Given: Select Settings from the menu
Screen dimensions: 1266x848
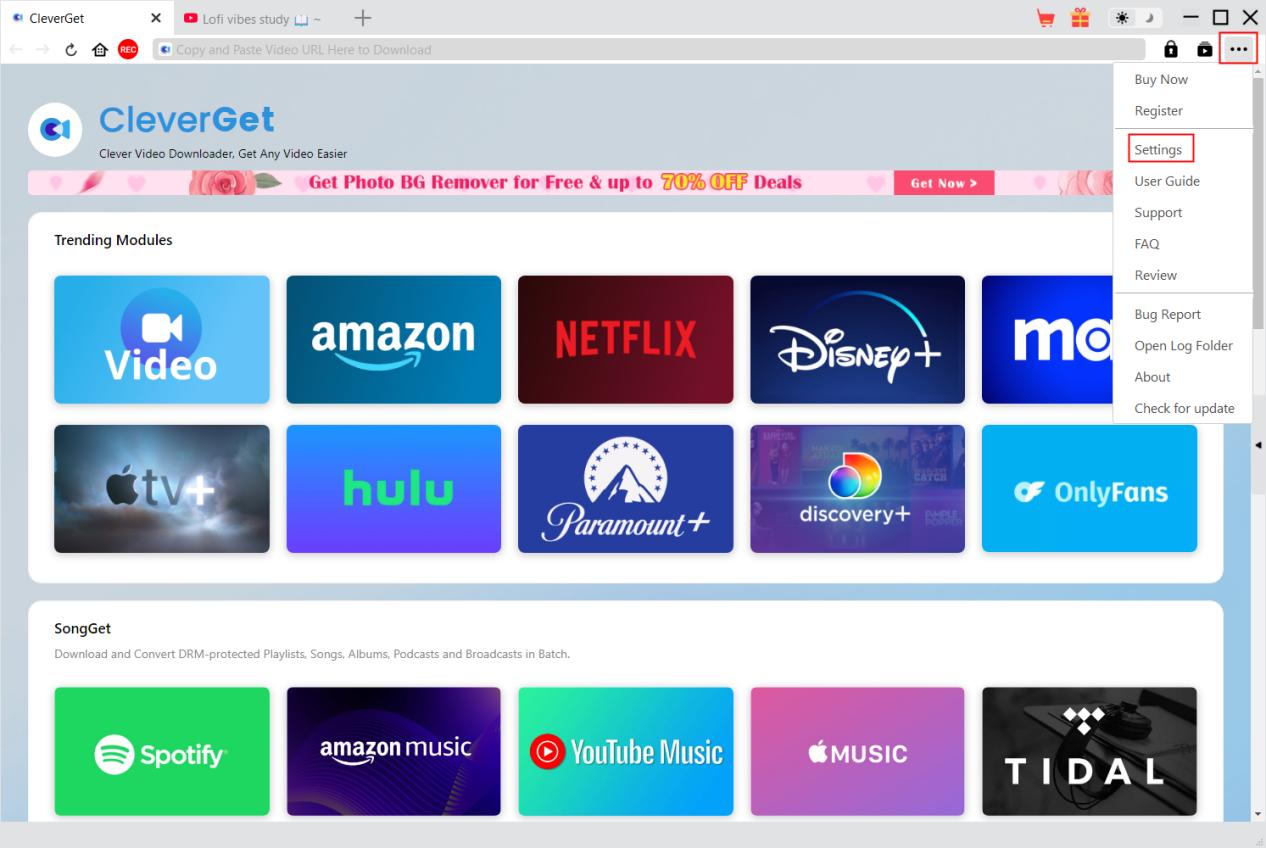Looking at the screenshot, I should [x=1158, y=150].
